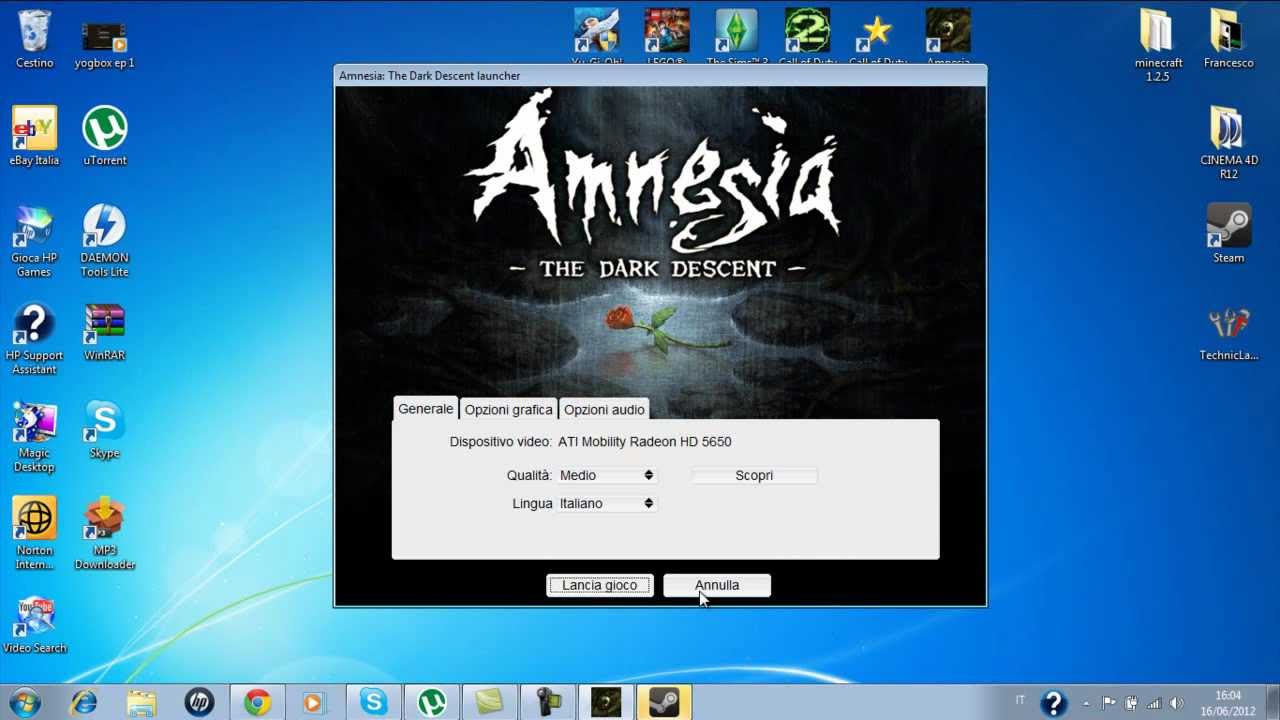Open the Windows Start menu
Image resolution: width=1280 pixels, height=720 pixels.
25,702
